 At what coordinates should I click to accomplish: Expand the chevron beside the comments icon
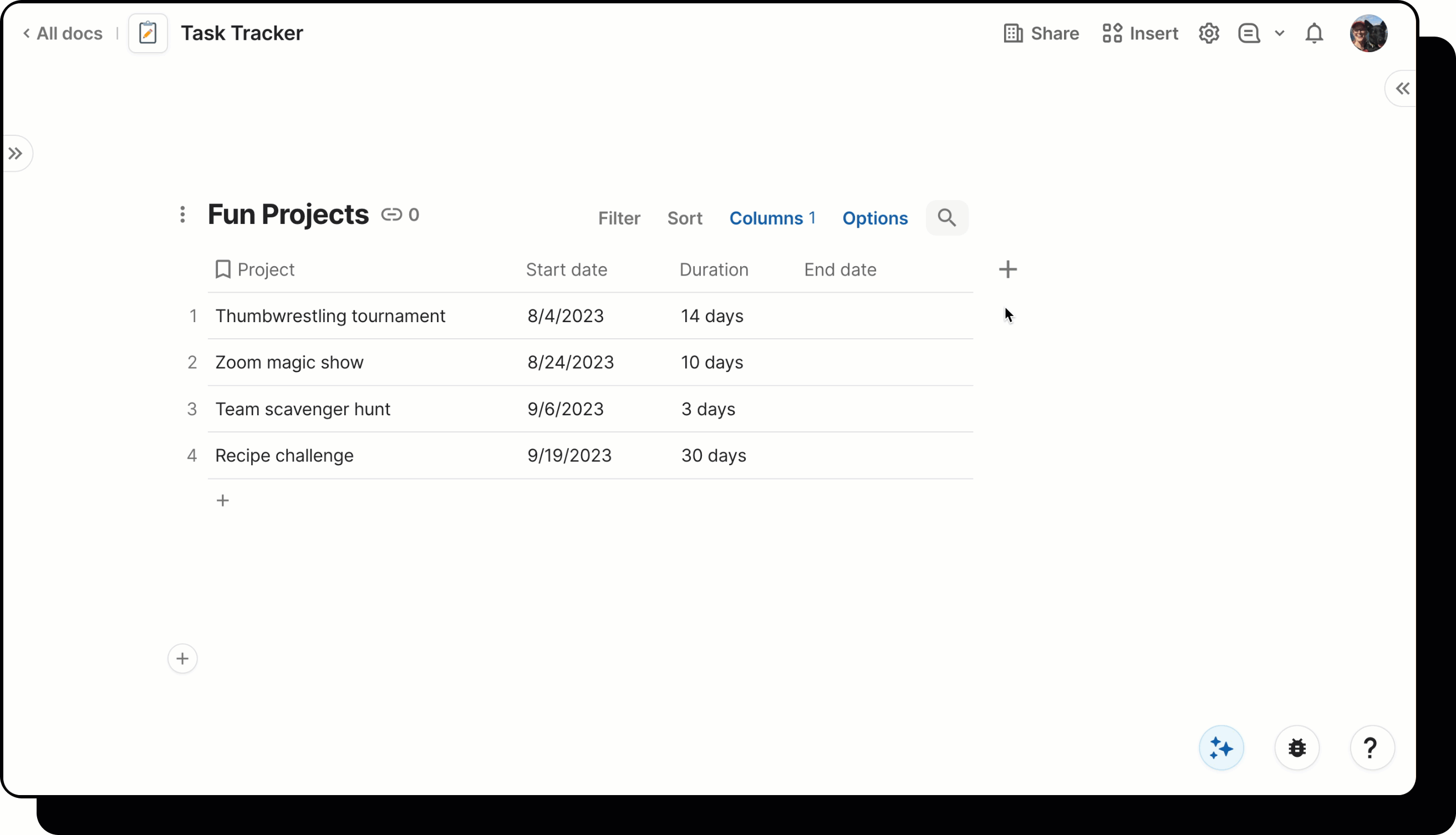pyautogui.click(x=1279, y=33)
